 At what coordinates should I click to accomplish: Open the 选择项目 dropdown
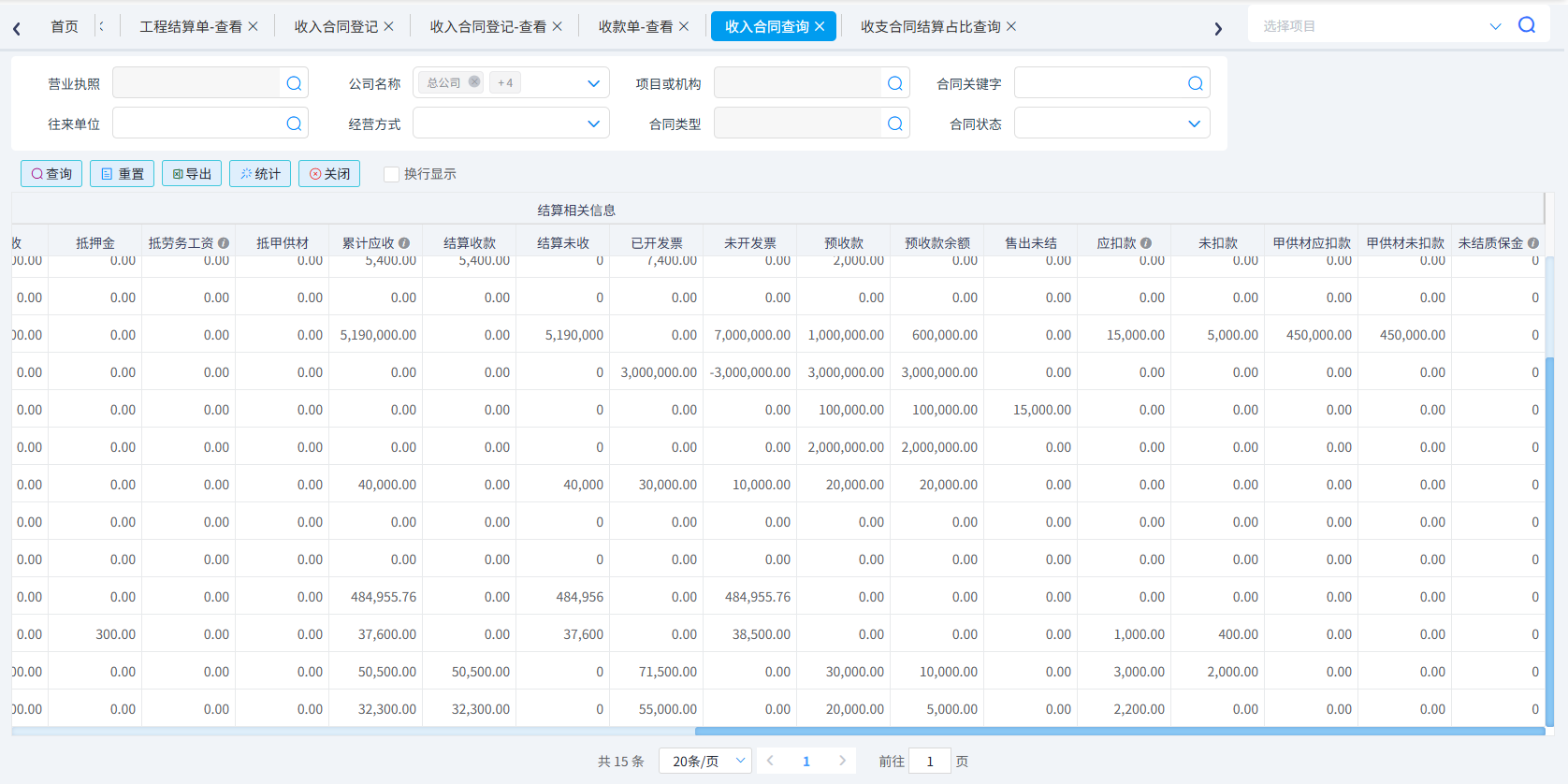(1495, 26)
